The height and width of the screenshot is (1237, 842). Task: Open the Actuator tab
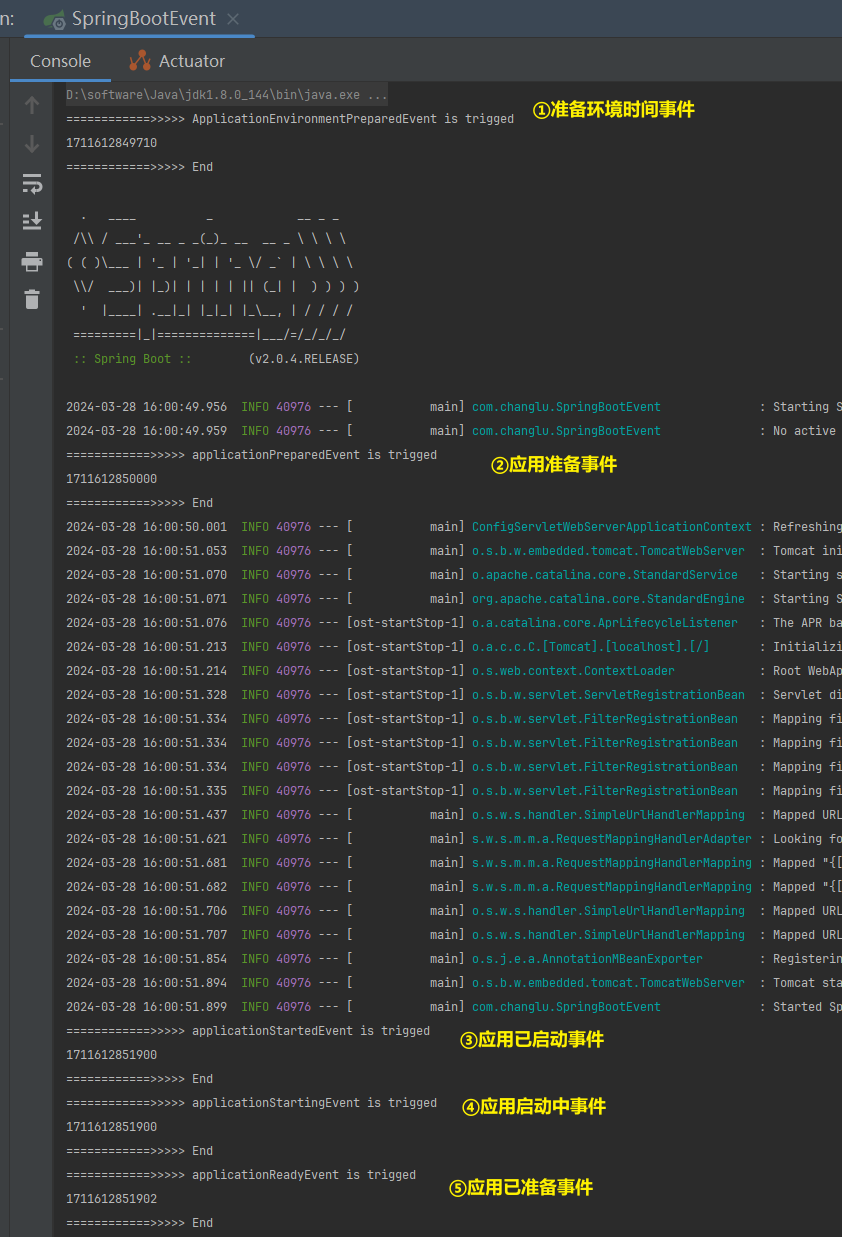177,61
